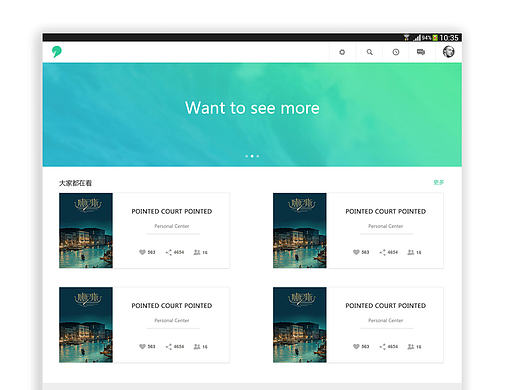Image resolution: width=520 pixels, height=390 pixels.
Task: Open the bottom-left card's POINTED COURT POINTED title
Action: coord(172,306)
